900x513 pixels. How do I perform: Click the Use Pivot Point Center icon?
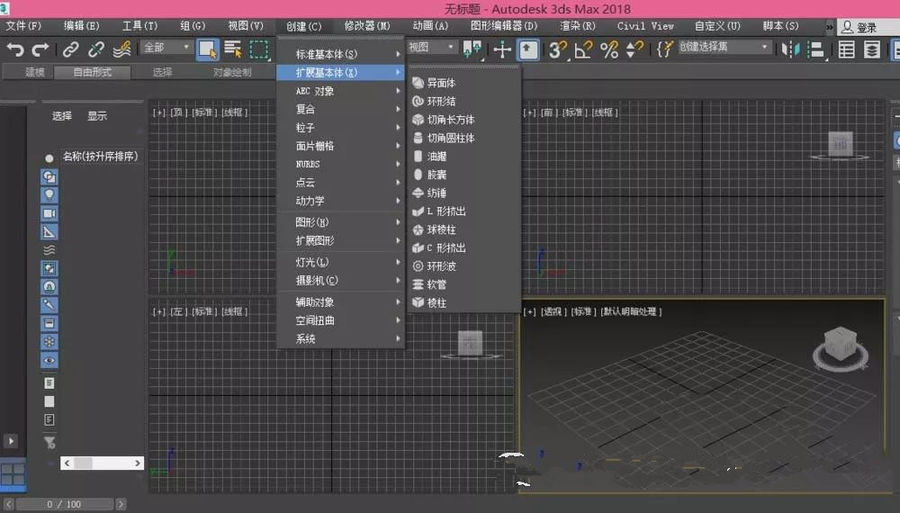pos(472,49)
